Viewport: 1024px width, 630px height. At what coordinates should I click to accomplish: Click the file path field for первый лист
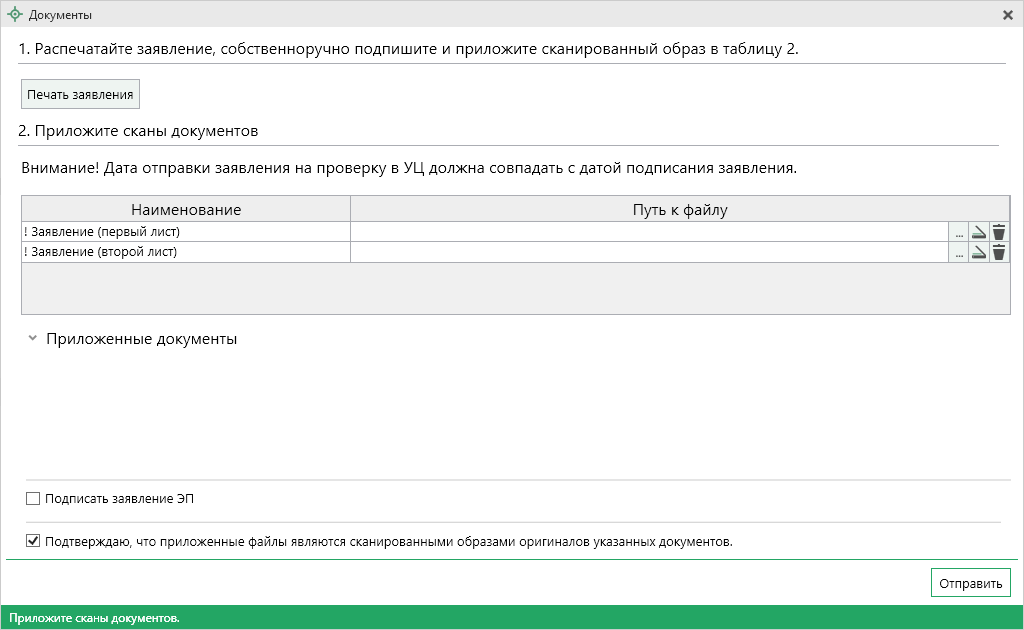pos(648,232)
